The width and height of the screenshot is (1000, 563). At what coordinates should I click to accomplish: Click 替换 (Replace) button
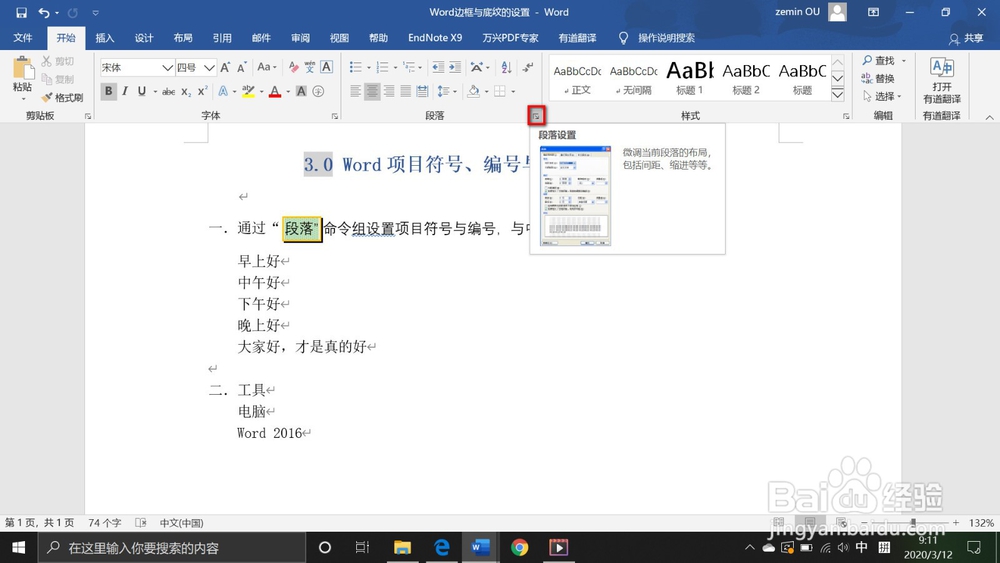point(878,78)
